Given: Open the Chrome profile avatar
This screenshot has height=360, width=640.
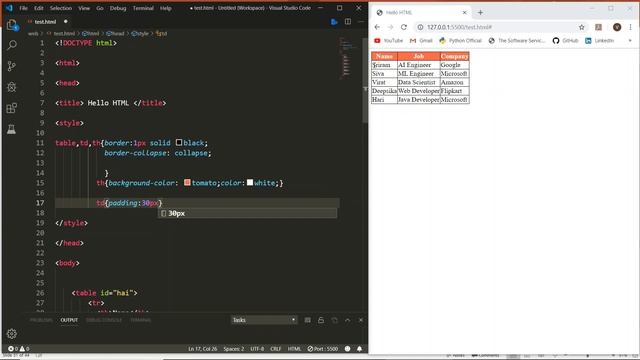Looking at the screenshot, I should pos(617,27).
